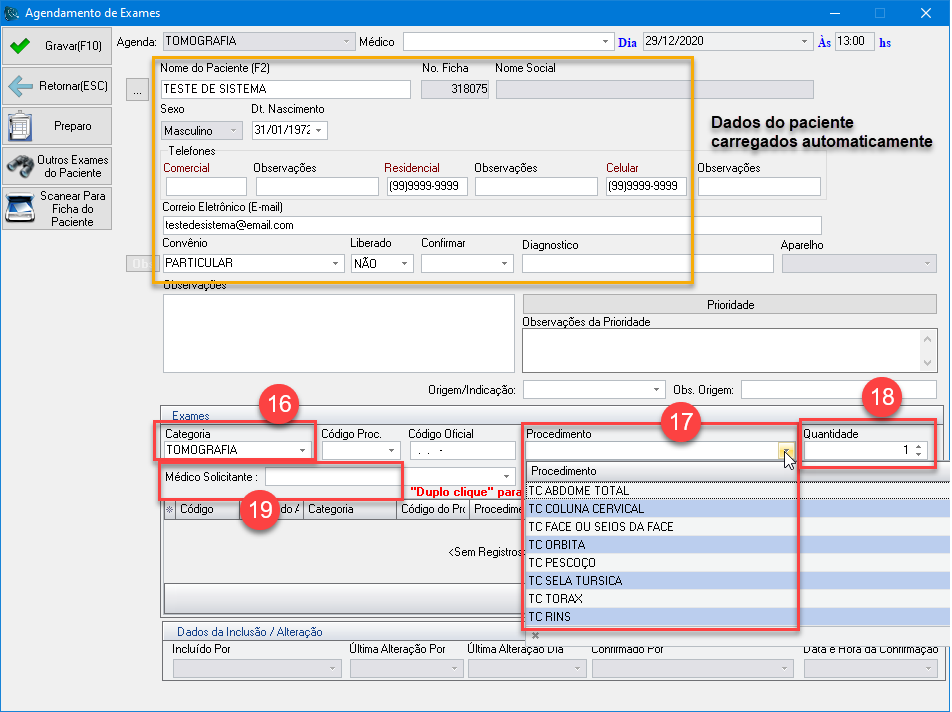Open the Liberado NÃO dropdown
This screenshot has width=952, height=712.
[x=405, y=263]
